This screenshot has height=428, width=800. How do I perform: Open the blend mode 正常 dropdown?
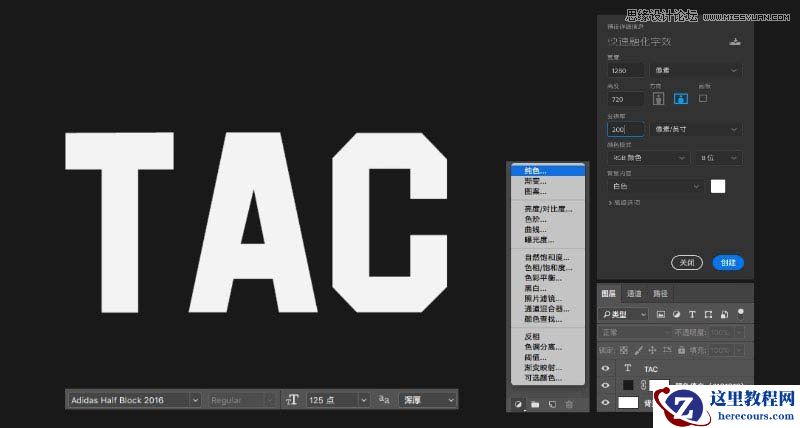(x=635, y=332)
